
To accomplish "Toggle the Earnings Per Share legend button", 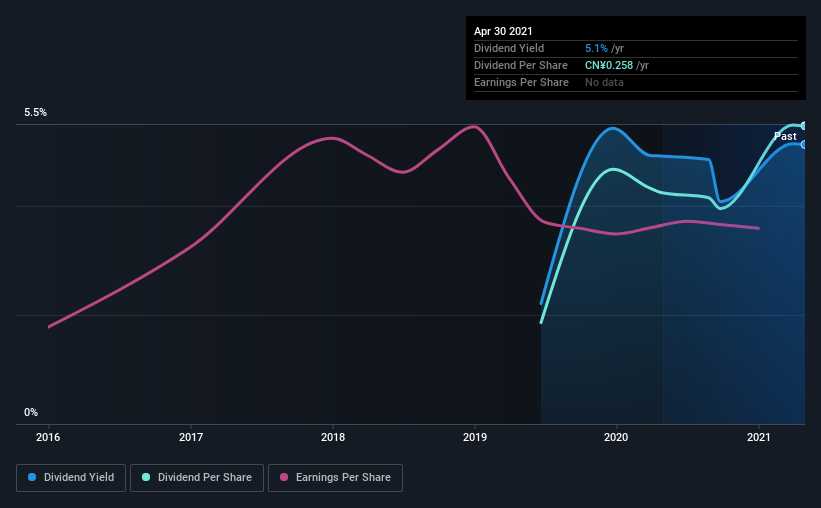I will pos(335,478).
